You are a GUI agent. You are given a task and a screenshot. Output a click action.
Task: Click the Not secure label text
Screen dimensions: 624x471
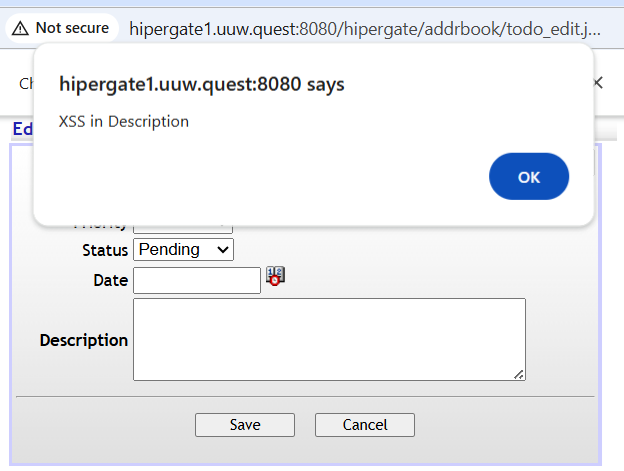[72, 28]
